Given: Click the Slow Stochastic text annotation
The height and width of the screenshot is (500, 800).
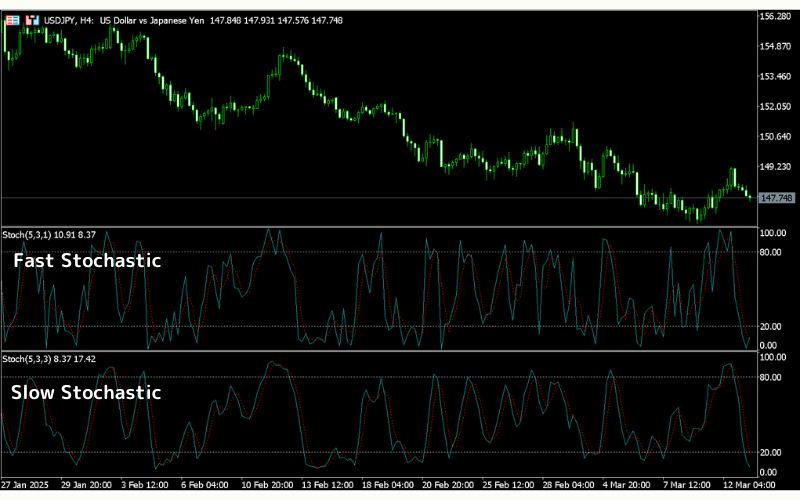Looking at the screenshot, I should [86, 392].
